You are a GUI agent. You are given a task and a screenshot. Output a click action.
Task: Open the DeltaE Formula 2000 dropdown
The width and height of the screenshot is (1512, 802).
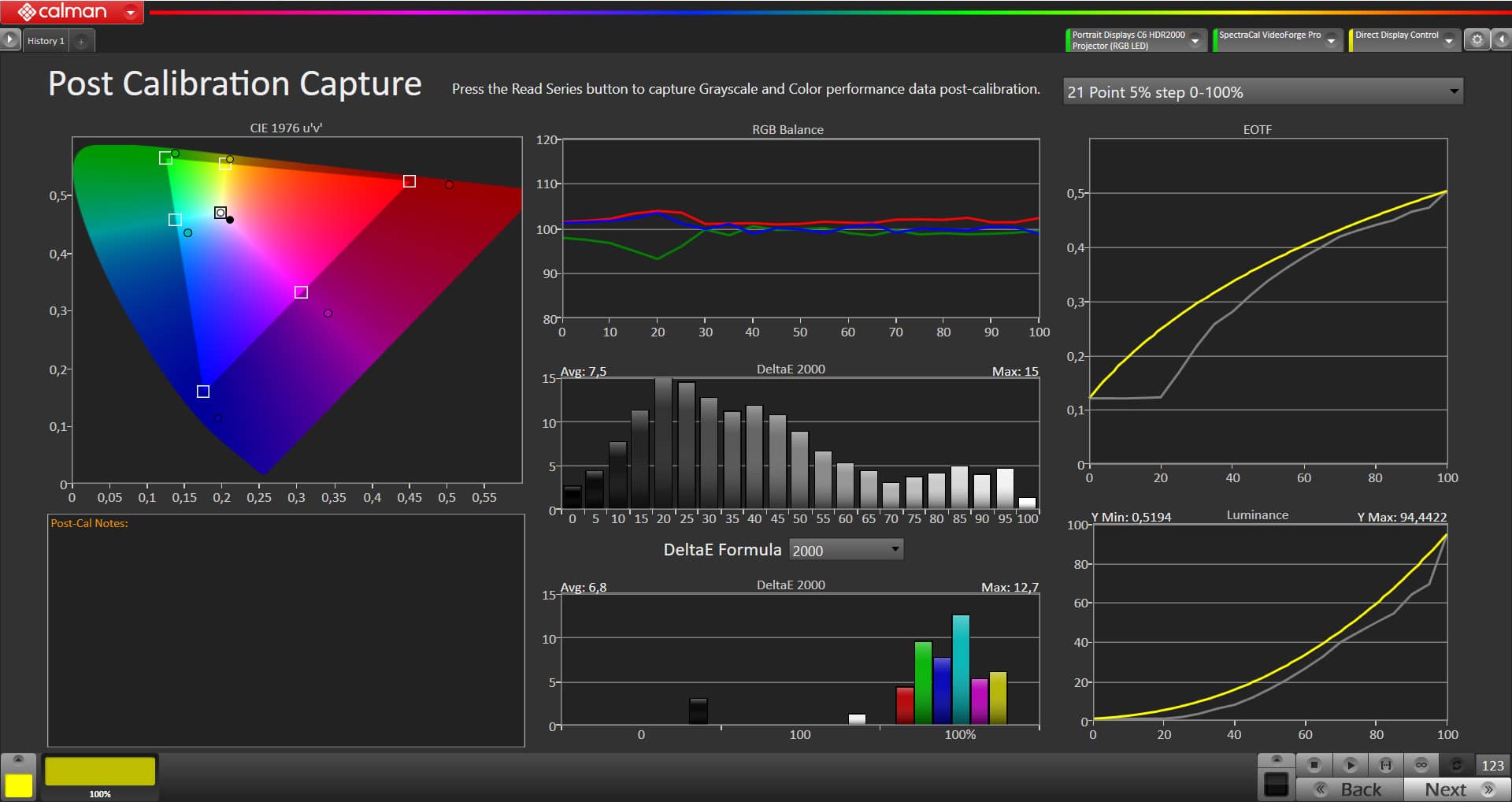(x=895, y=549)
